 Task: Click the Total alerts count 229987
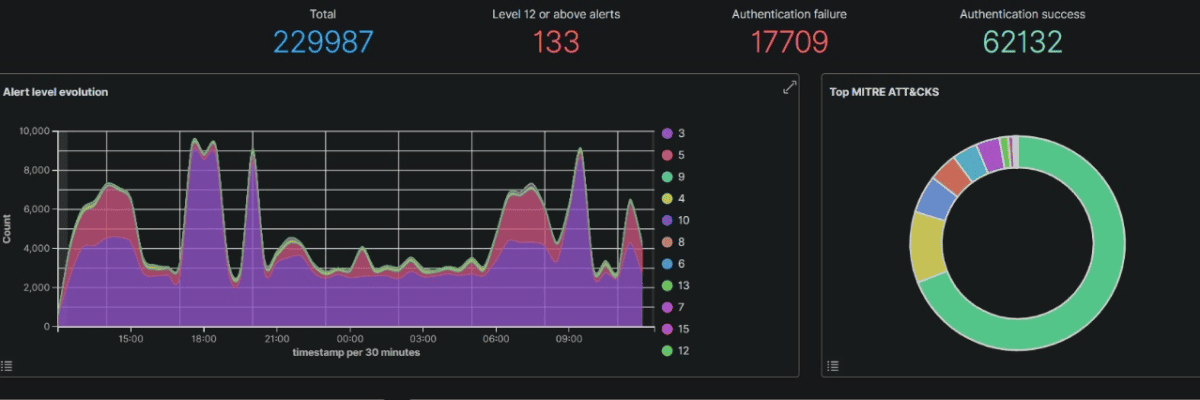click(323, 42)
